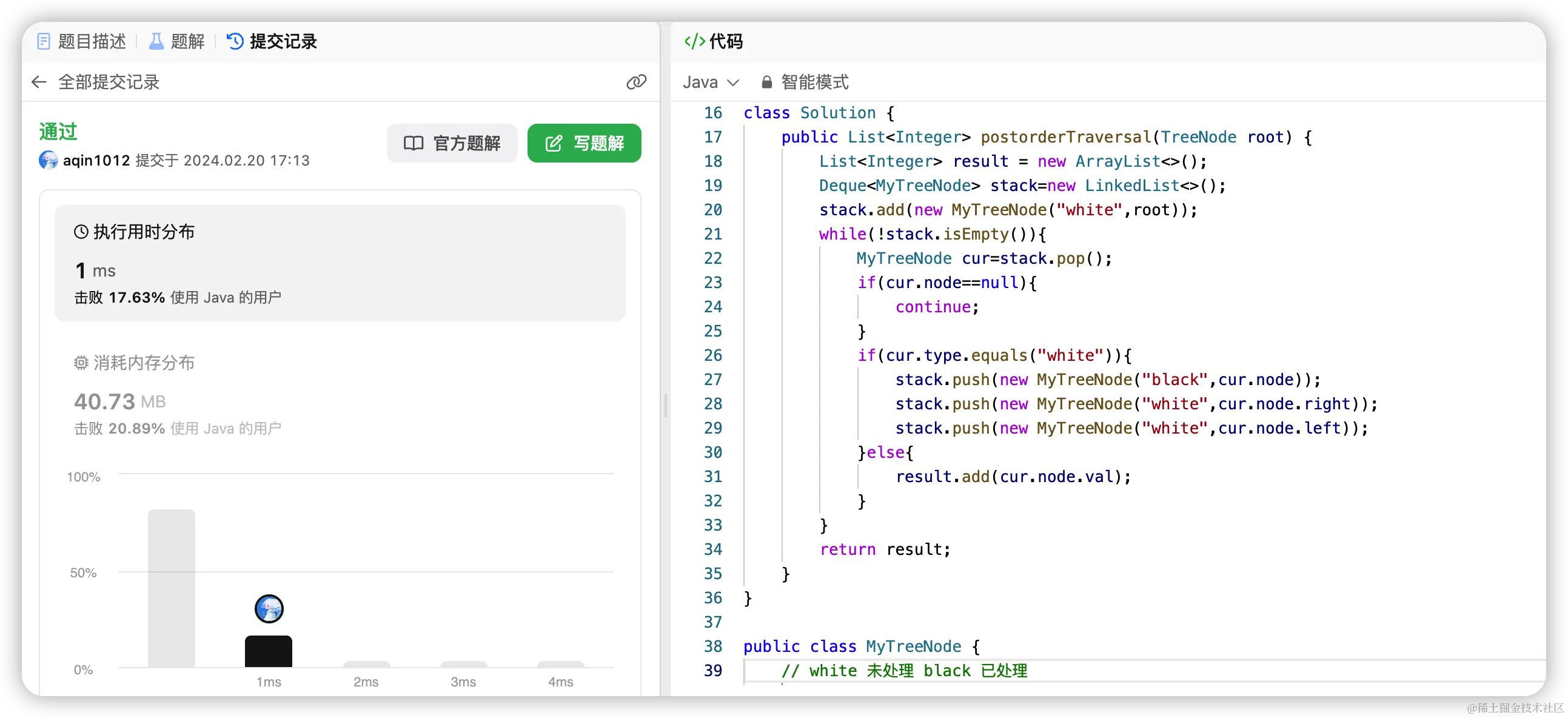Click the aqin1012 profile avatar
Image resolution: width=1568 pixels, height=718 pixels.
tap(48, 160)
